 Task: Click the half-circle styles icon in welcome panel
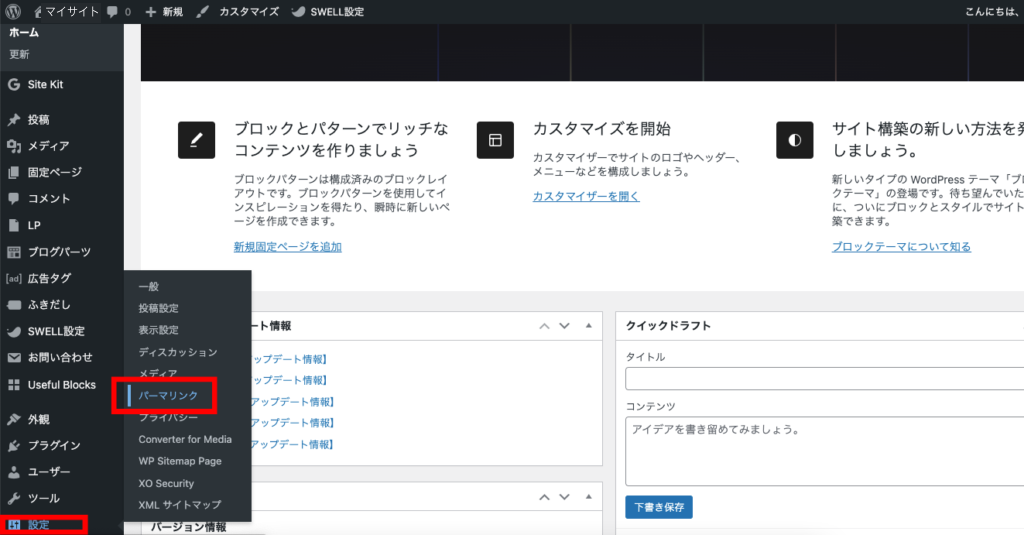(x=795, y=140)
